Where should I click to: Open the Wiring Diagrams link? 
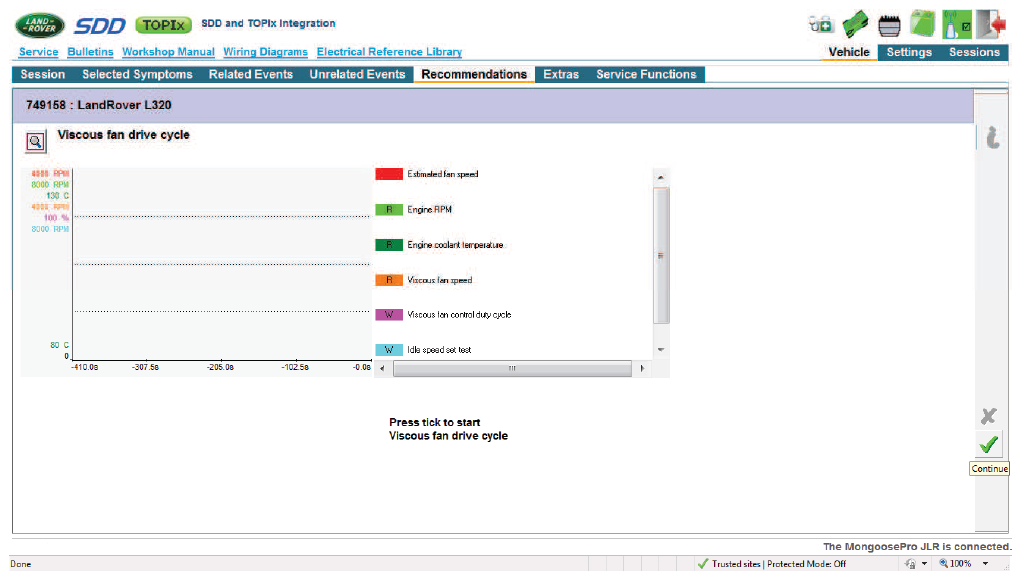[265, 52]
